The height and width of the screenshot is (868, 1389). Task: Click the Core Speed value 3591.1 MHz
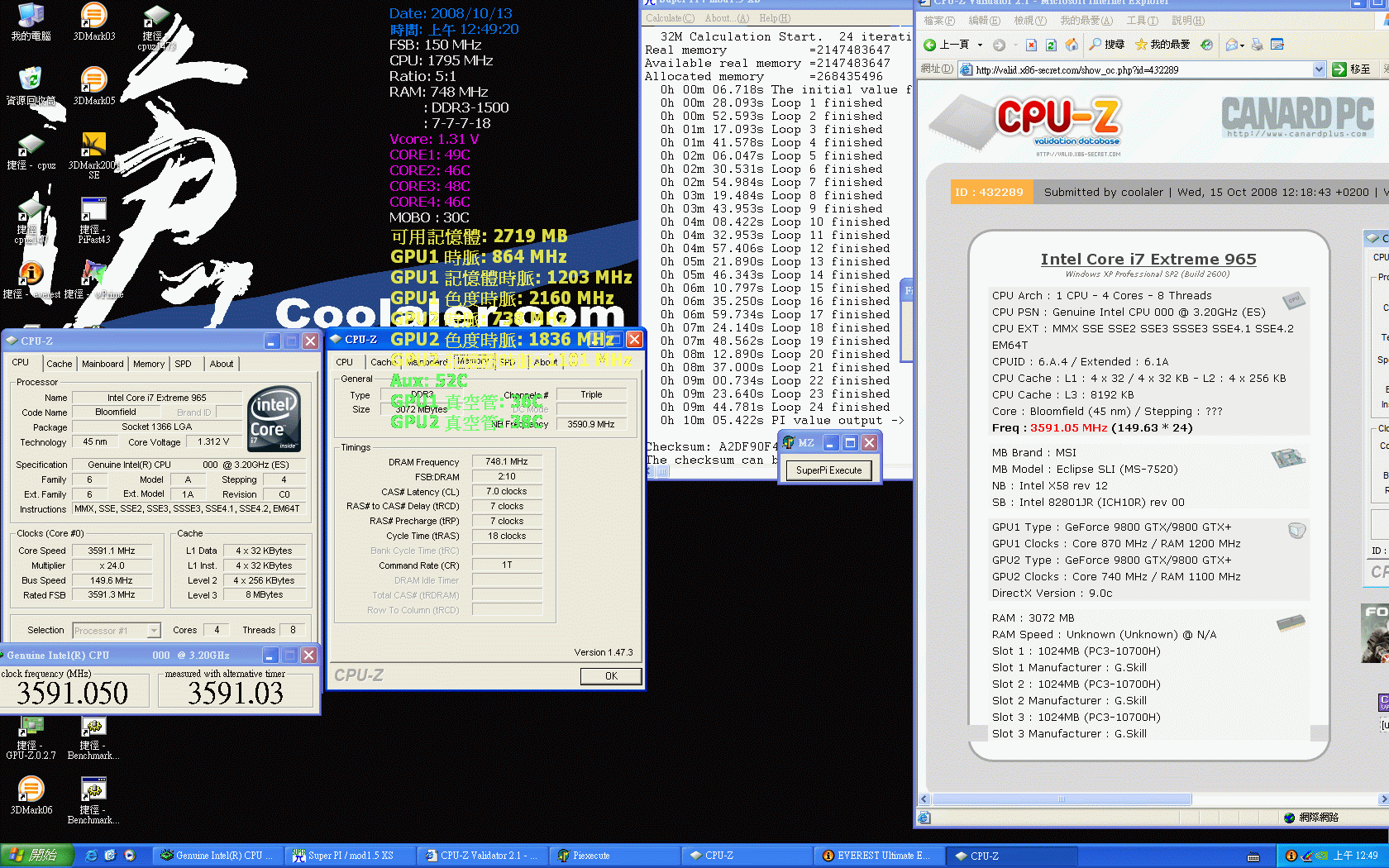pos(112,551)
